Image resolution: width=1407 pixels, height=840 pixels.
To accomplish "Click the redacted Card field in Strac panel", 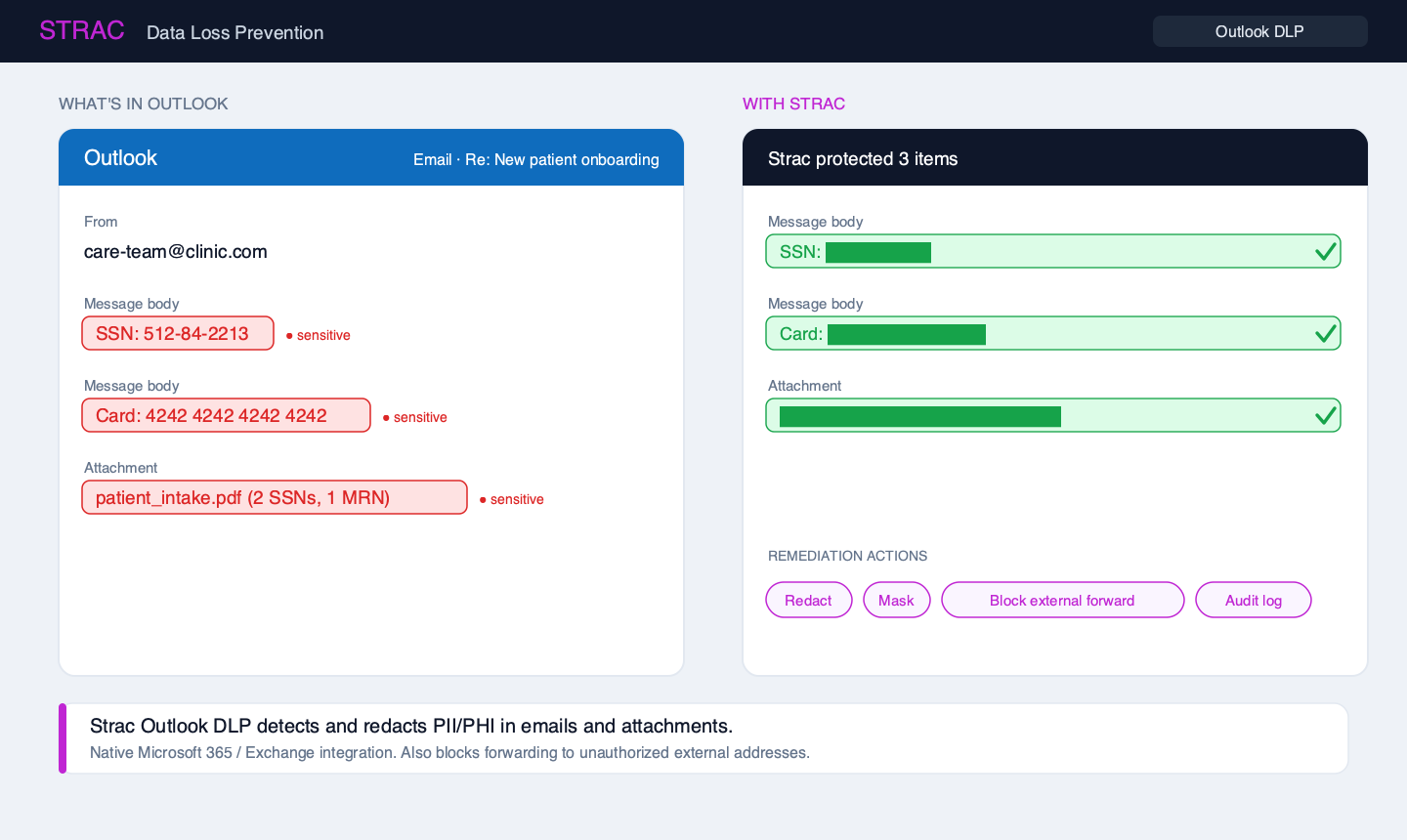I will click(1053, 334).
